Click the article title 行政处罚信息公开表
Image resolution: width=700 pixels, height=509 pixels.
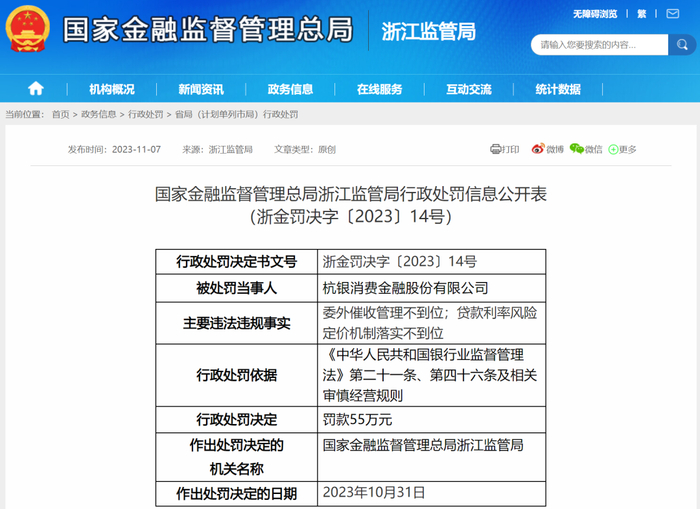[x=351, y=194]
